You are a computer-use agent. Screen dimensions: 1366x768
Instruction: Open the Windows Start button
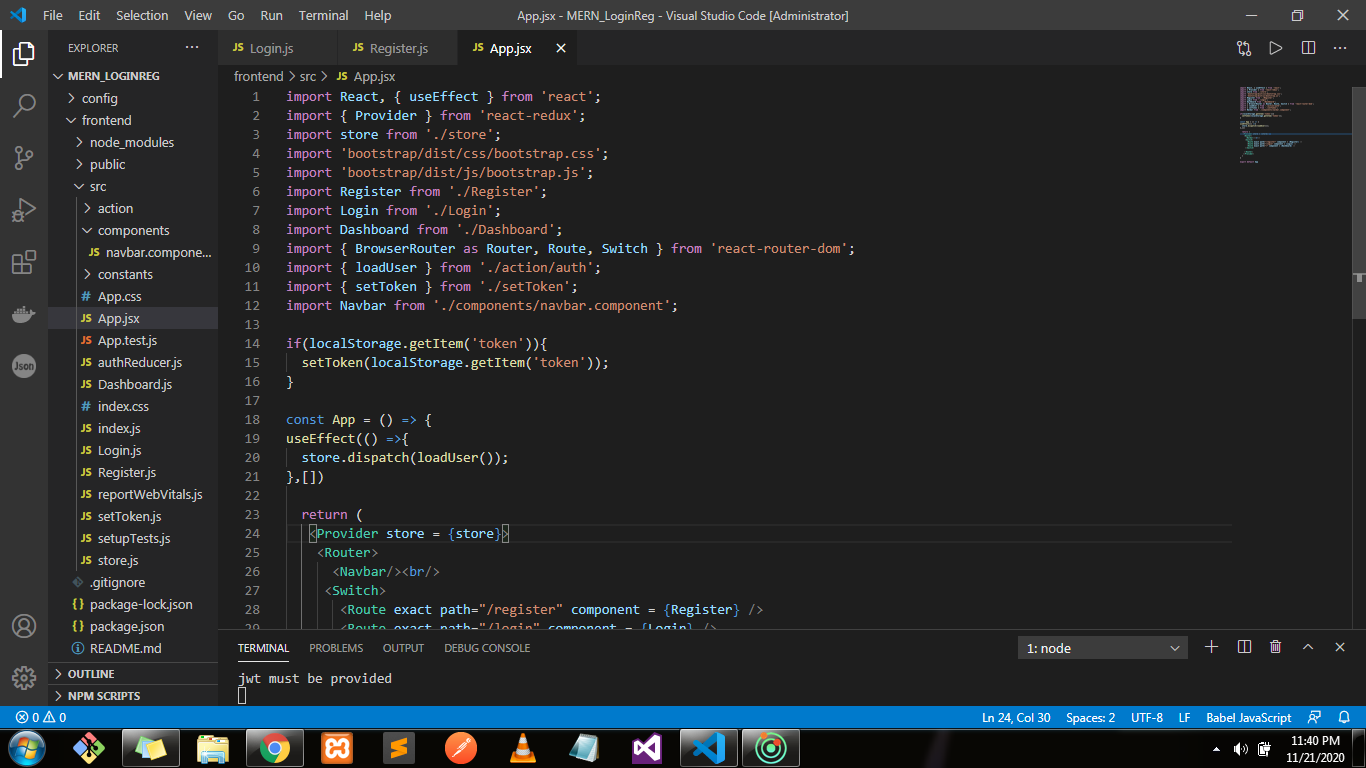(27, 748)
